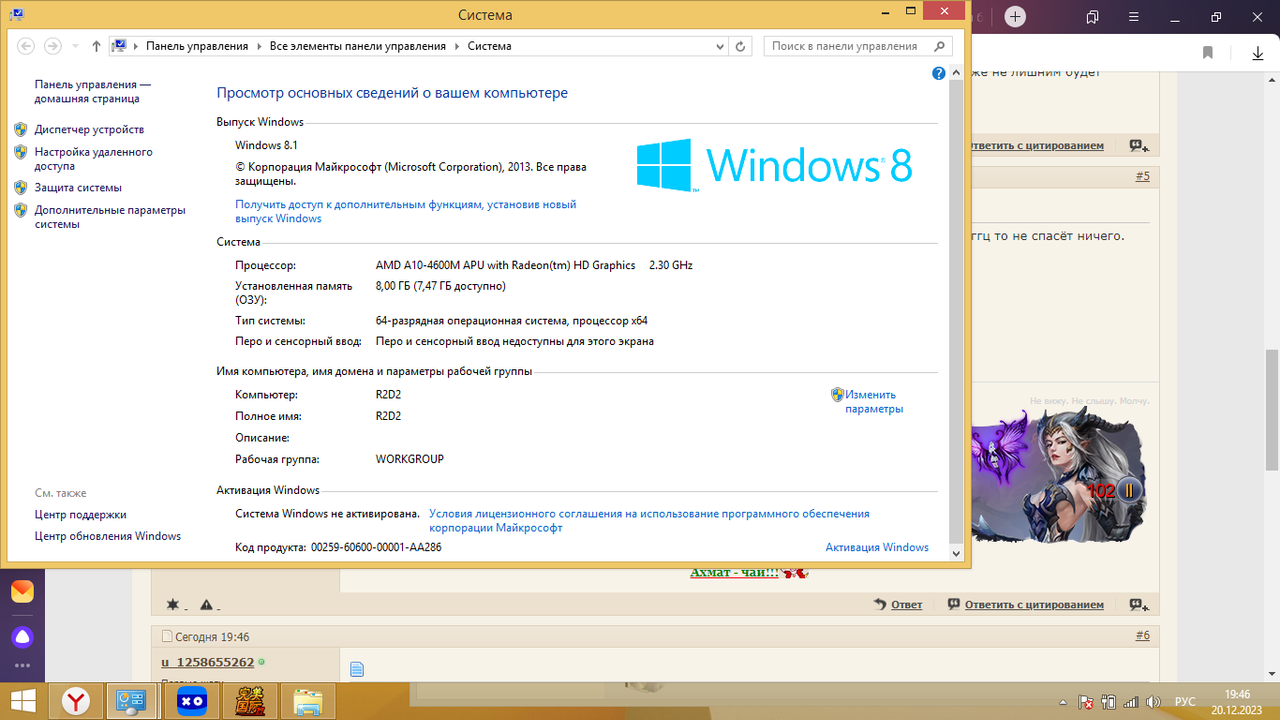Click the Up arrow navigation button
The height and width of the screenshot is (720, 1280).
pyautogui.click(x=96, y=46)
